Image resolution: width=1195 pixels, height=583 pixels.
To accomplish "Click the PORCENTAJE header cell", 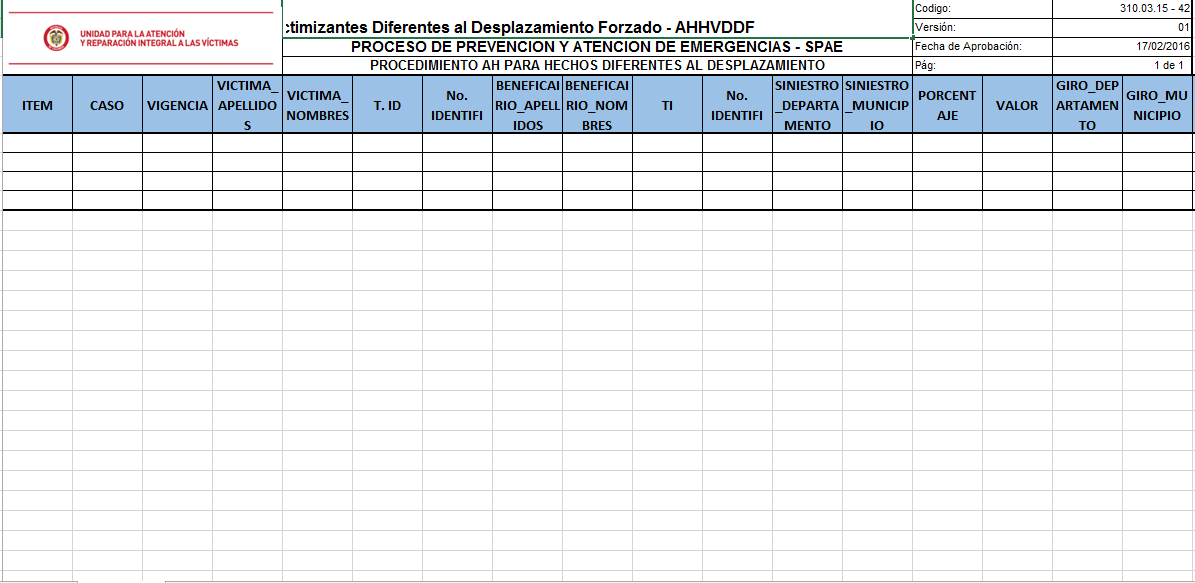I will pyautogui.click(x=947, y=105).
